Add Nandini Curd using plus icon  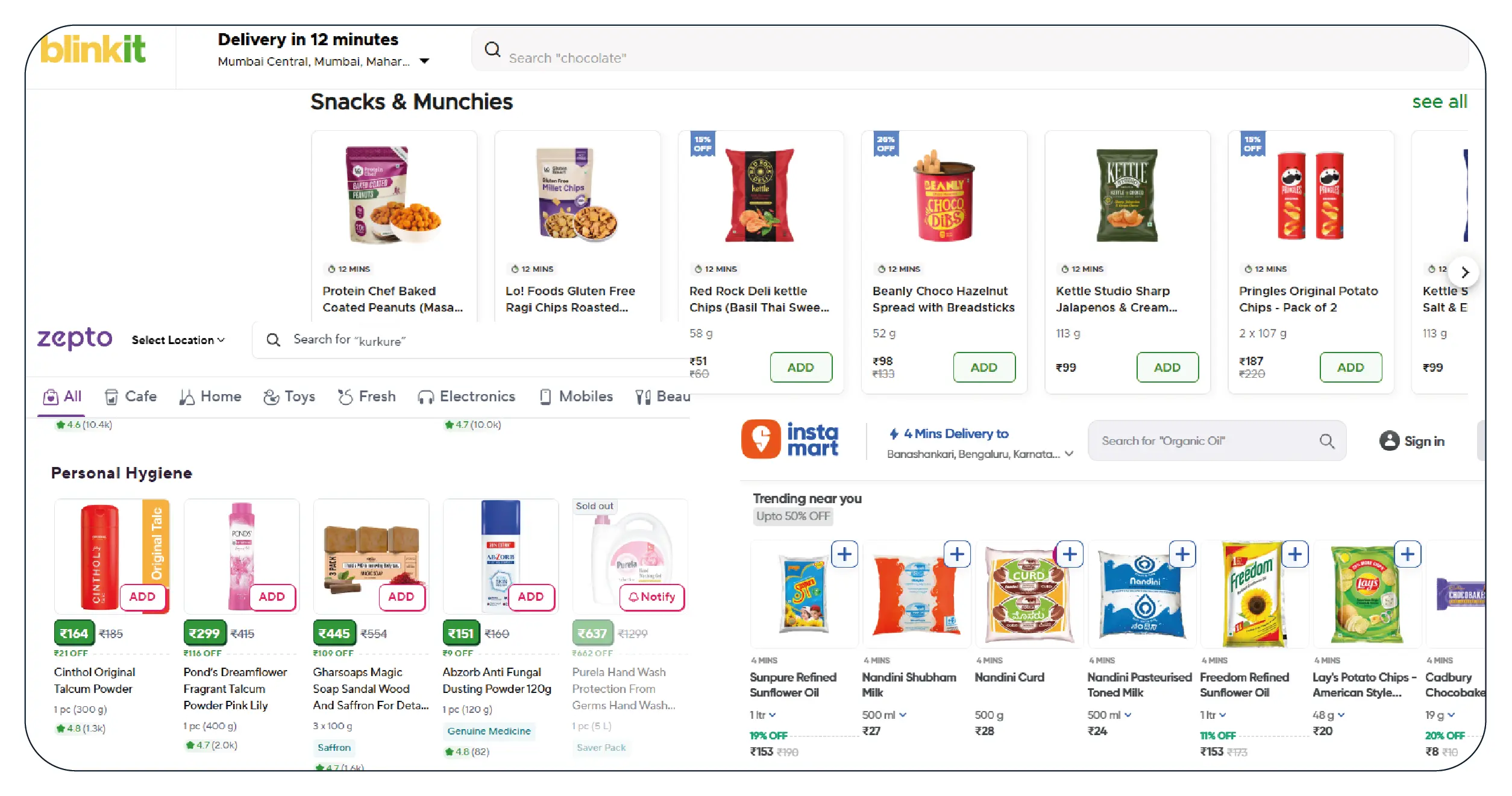[1070, 554]
